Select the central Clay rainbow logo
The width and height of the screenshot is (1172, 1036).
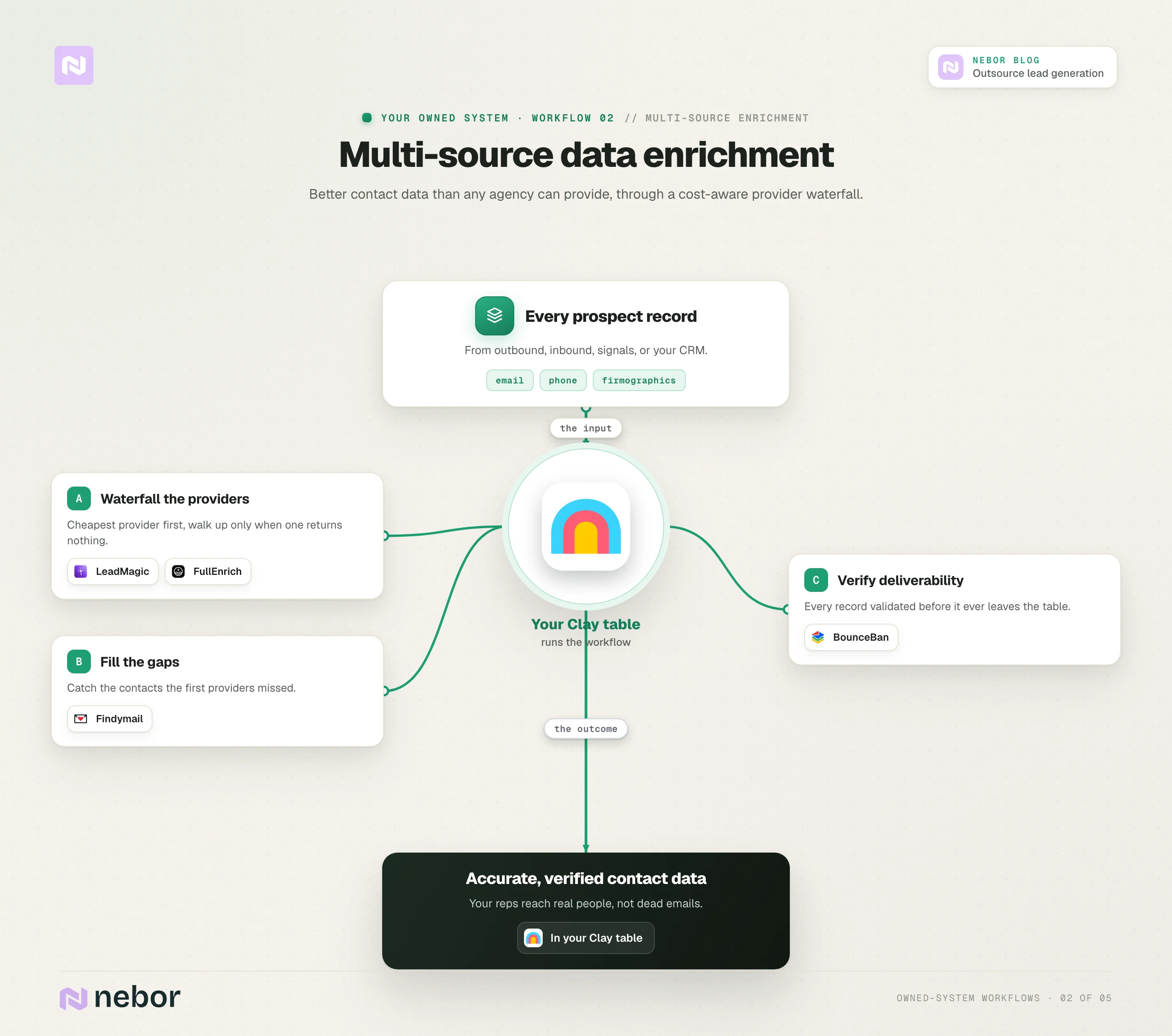coord(586,526)
